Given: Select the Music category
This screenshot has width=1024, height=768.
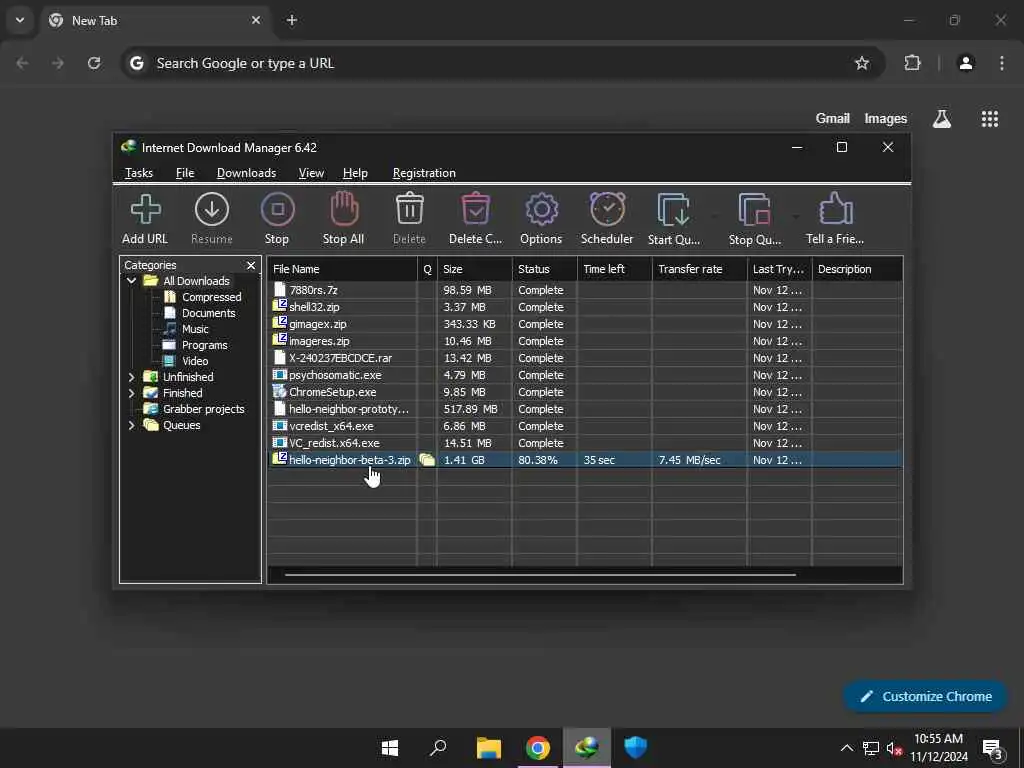Looking at the screenshot, I should [195, 329].
